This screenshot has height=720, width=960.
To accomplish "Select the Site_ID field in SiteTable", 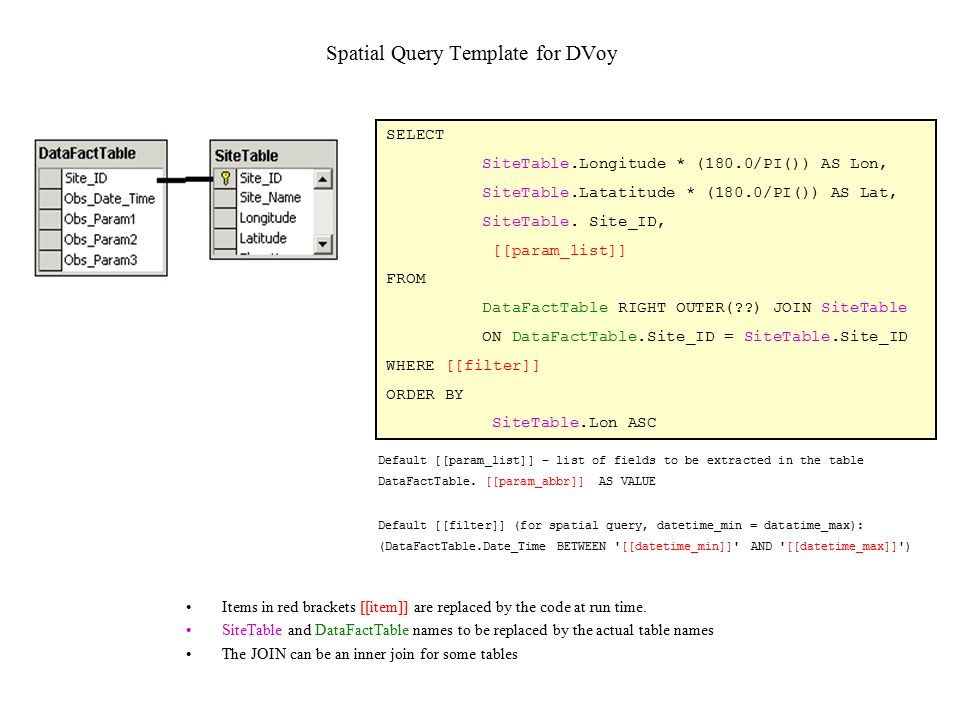I will [261, 178].
